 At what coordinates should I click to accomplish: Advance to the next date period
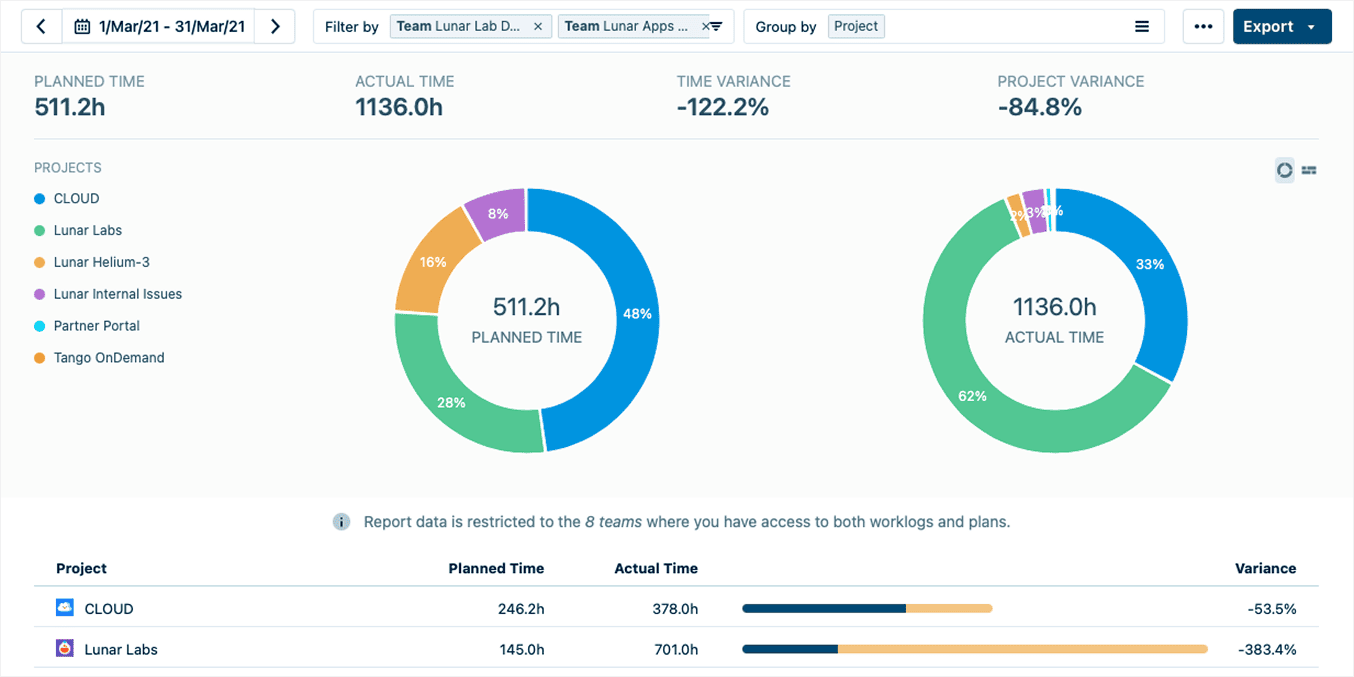(275, 27)
